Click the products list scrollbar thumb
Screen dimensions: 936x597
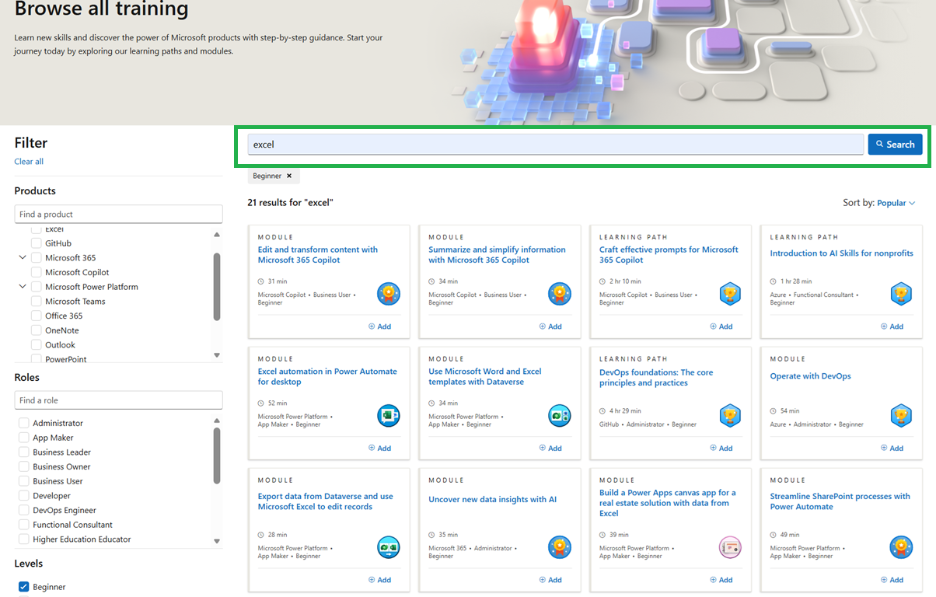pos(217,287)
